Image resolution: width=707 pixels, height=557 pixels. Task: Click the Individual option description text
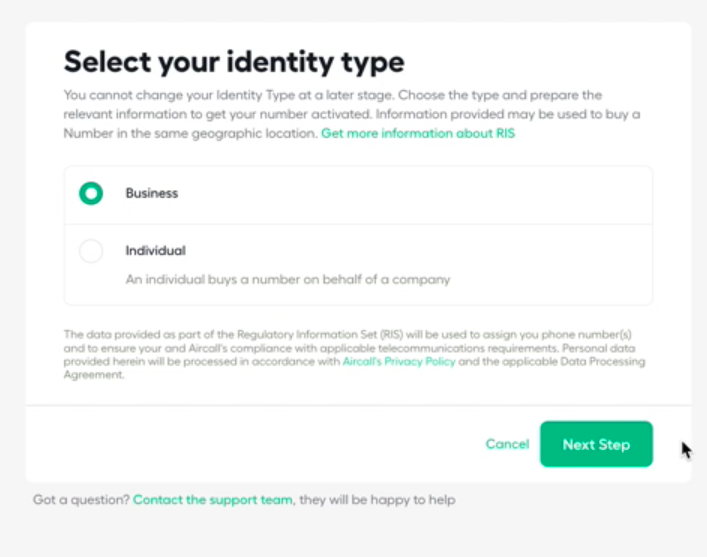click(288, 280)
